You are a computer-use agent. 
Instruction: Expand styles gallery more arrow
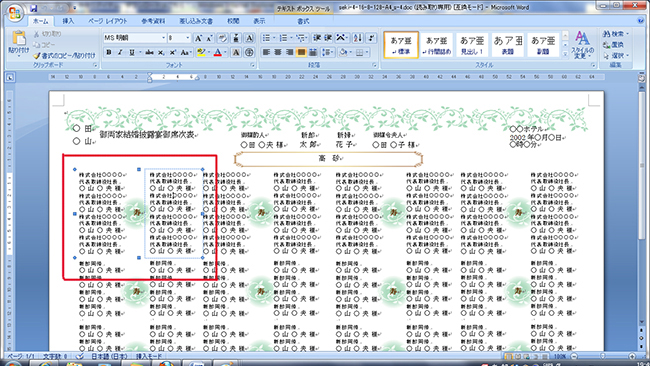tap(565, 54)
